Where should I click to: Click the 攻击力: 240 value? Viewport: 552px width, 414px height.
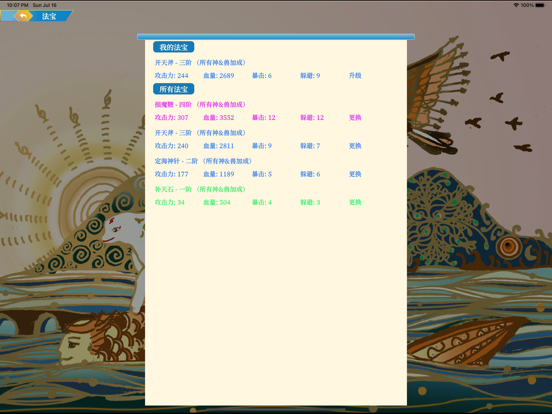pyautogui.click(x=171, y=146)
